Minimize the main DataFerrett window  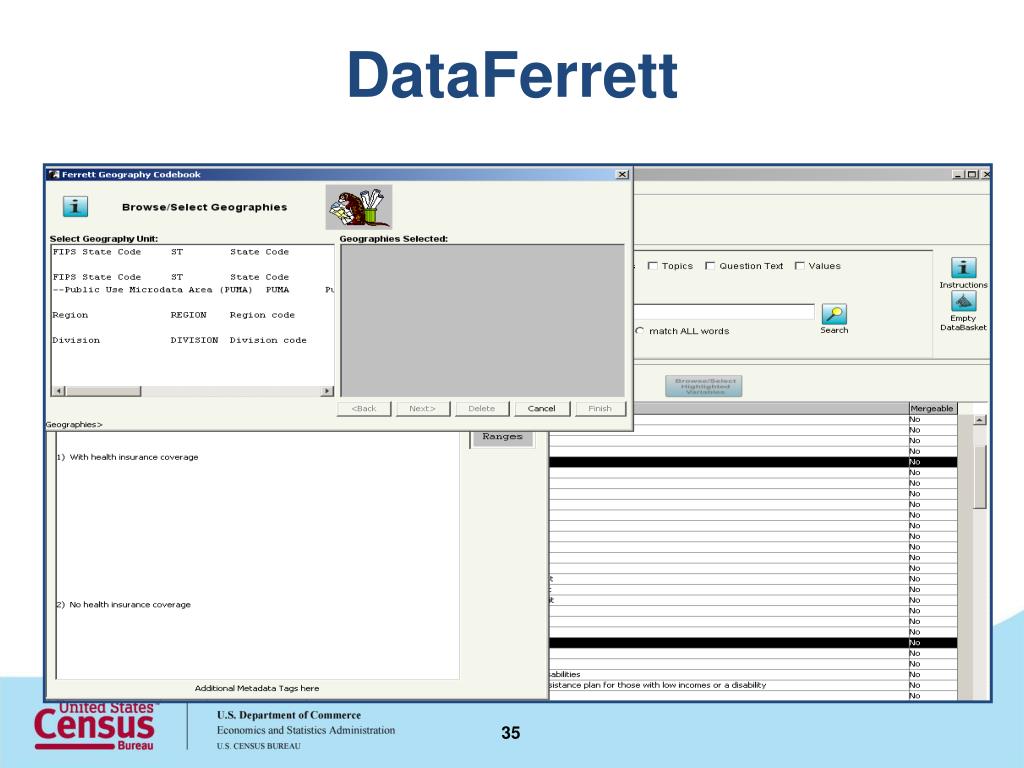point(957,174)
